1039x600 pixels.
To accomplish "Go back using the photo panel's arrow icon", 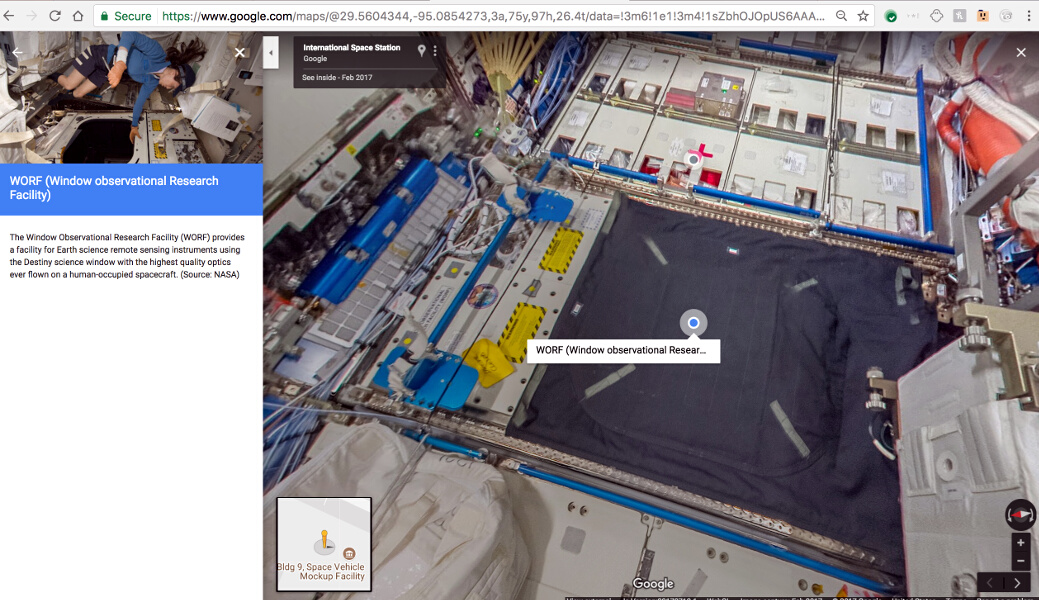I will click(16, 52).
